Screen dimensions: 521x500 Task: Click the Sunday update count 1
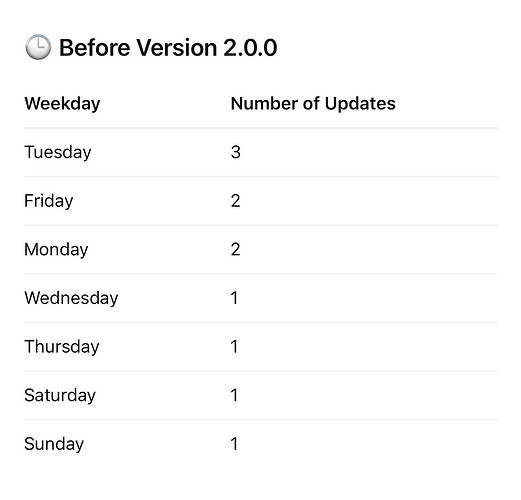click(x=234, y=444)
